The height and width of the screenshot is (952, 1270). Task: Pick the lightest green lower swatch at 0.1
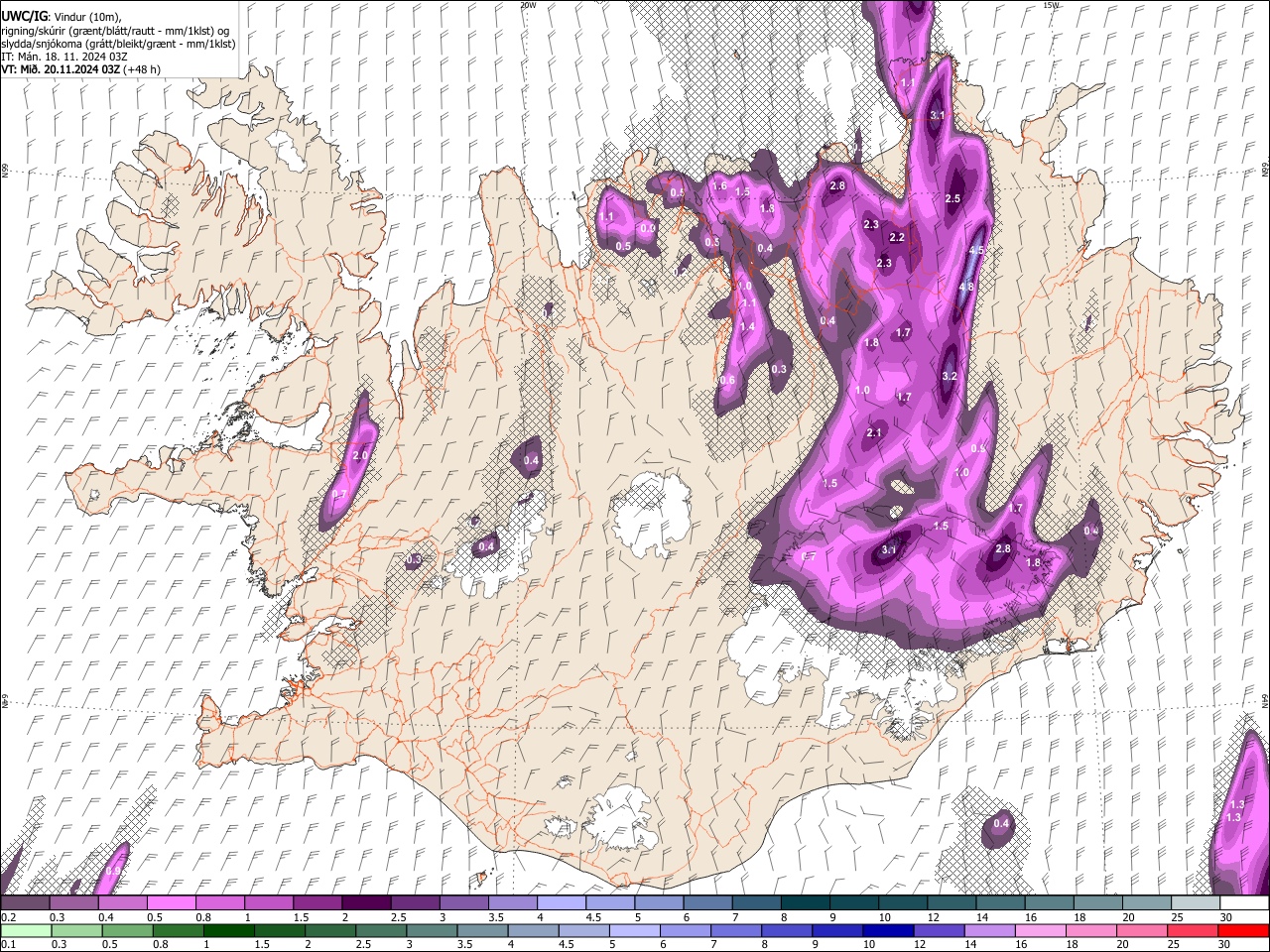26,930
